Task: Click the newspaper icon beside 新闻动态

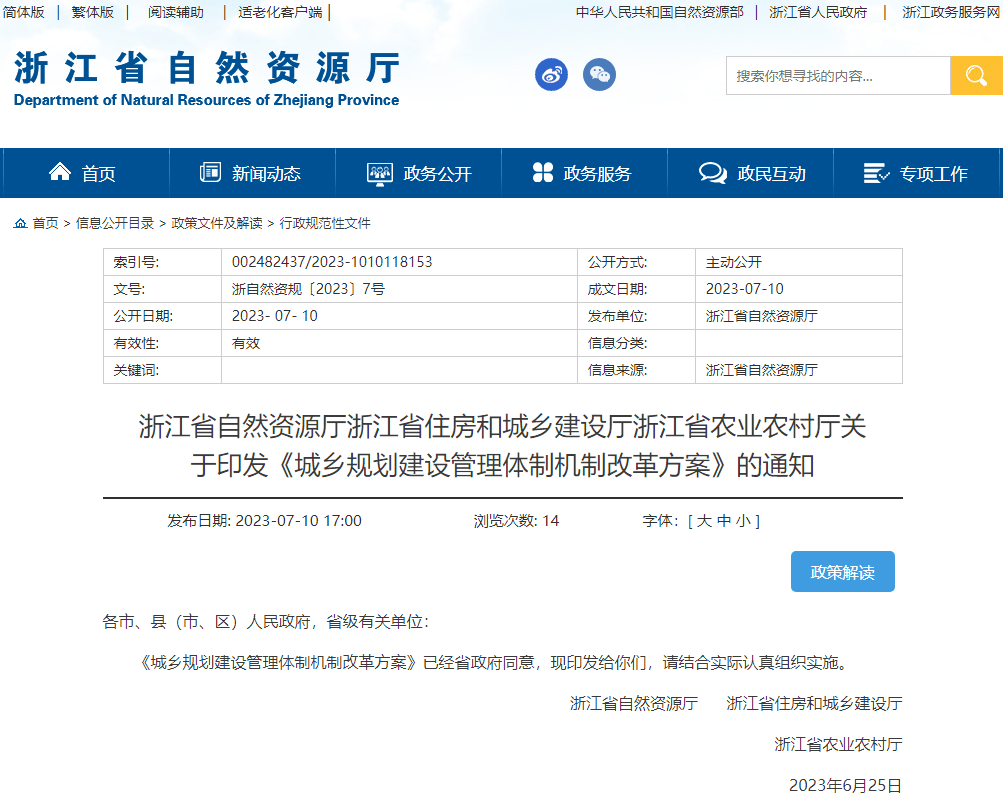Action: tap(210, 172)
